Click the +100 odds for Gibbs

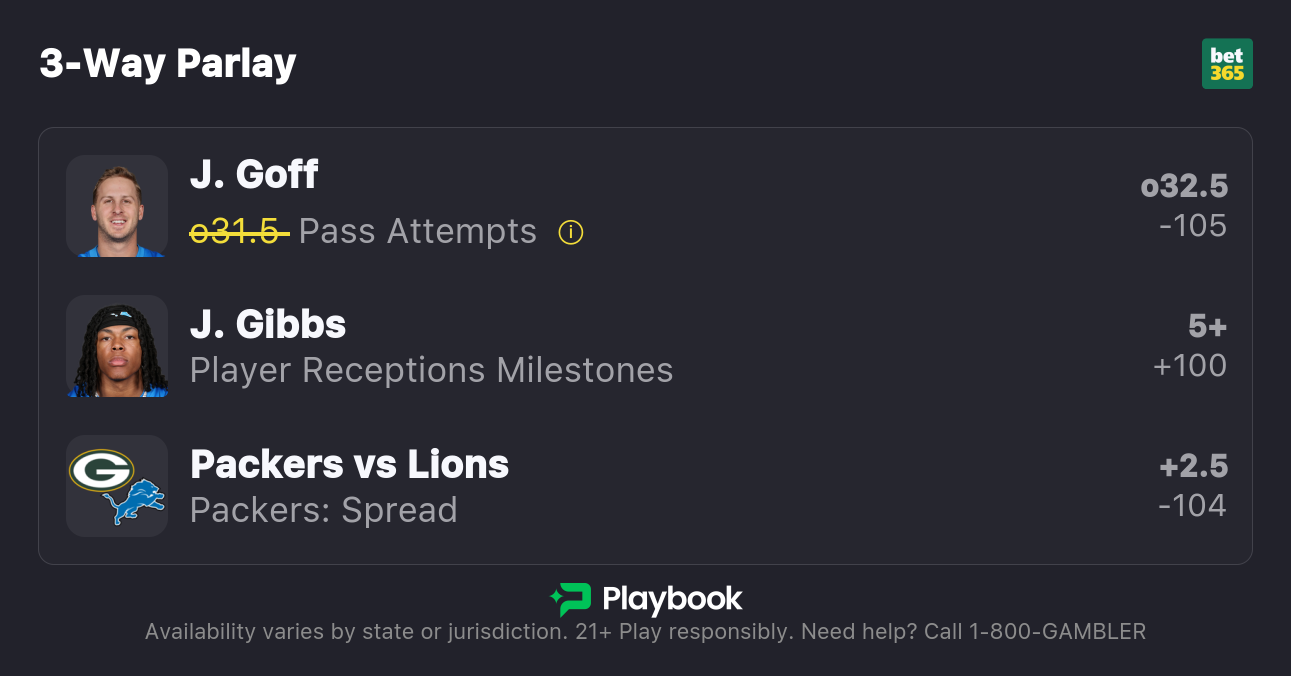(x=1190, y=366)
